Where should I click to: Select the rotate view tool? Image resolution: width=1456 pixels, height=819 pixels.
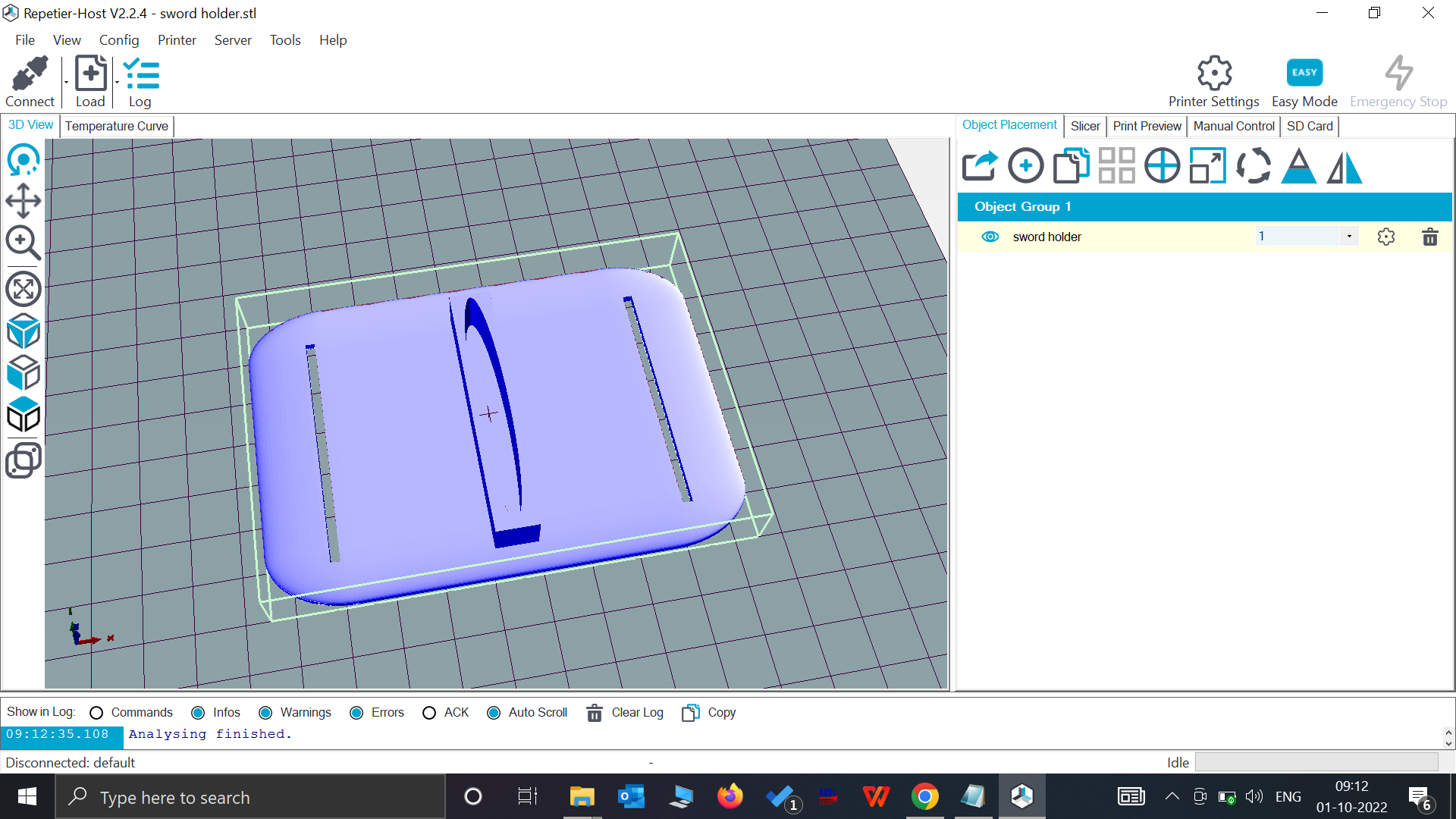23,160
